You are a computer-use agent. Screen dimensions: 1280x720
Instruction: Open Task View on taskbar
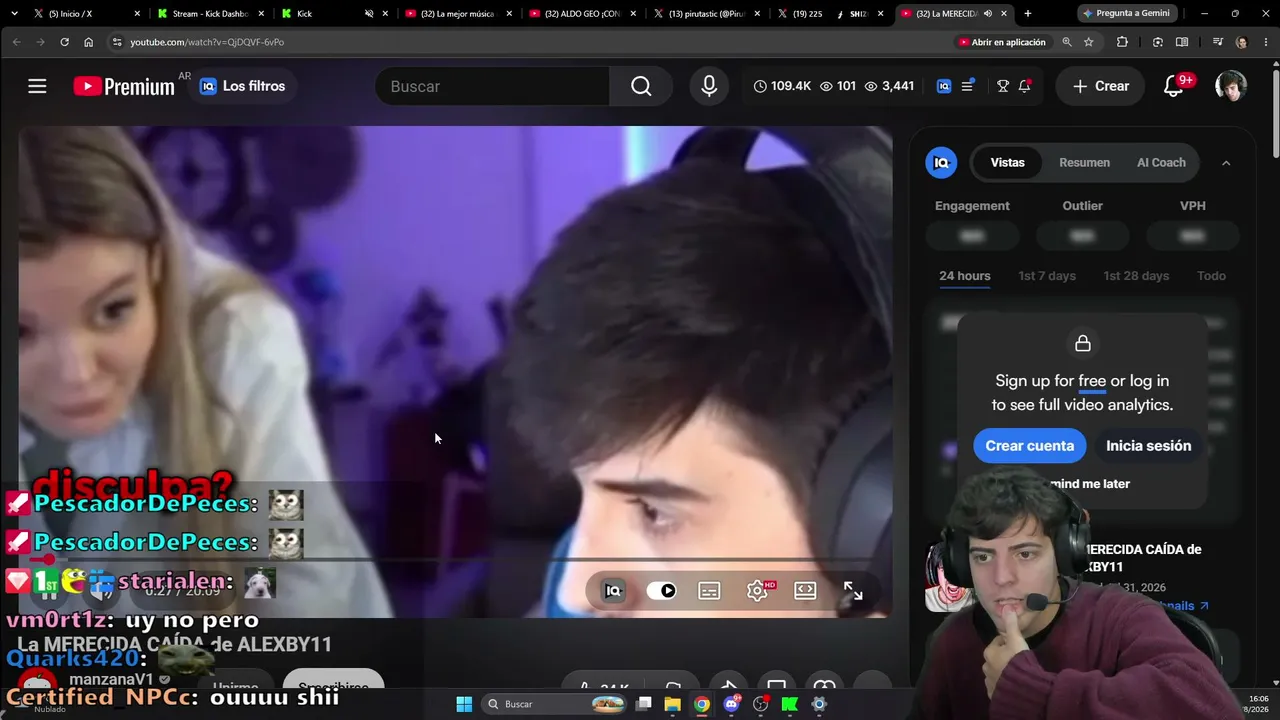[644, 704]
